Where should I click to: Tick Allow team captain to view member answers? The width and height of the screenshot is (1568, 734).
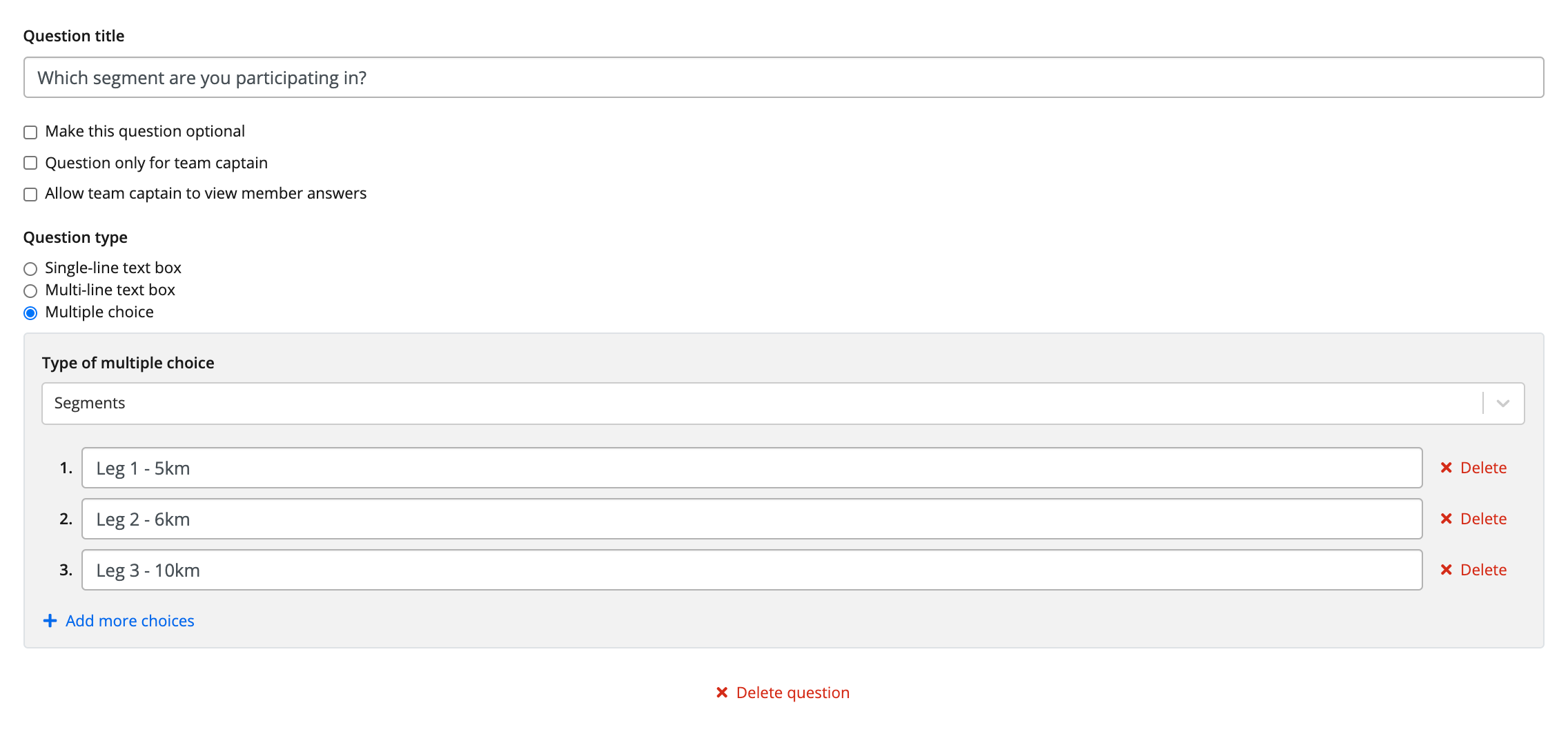30,195
